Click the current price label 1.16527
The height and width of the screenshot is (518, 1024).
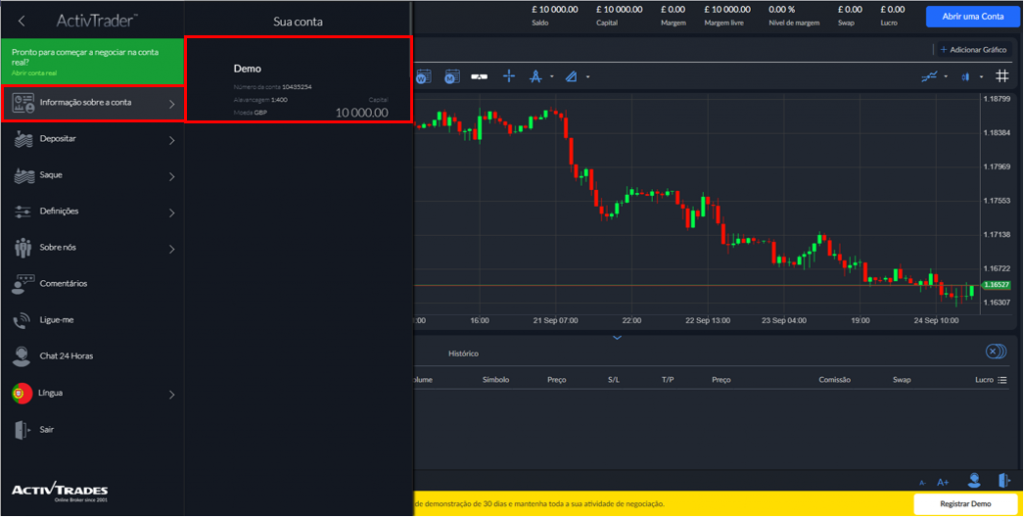997,285
